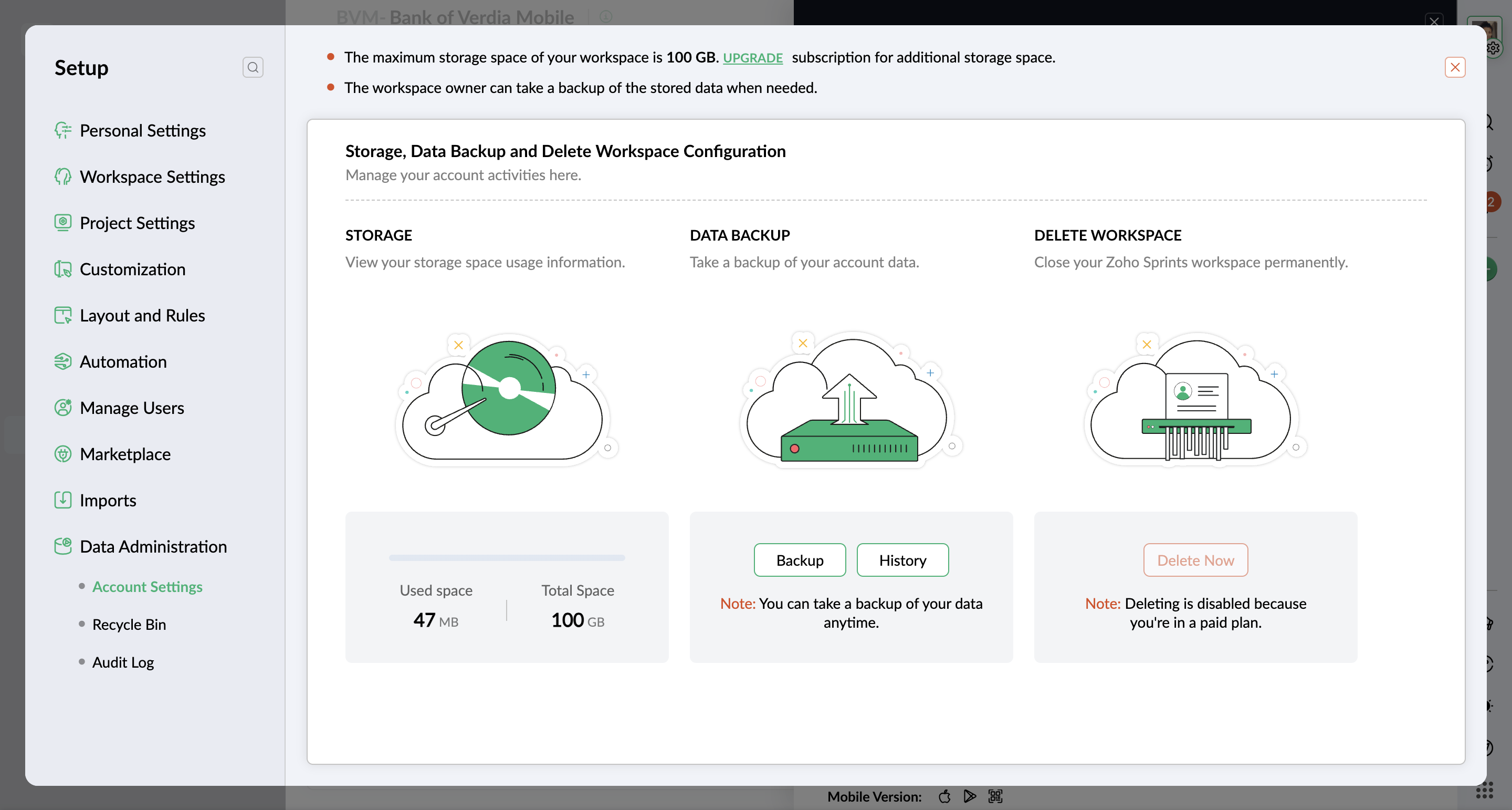Click the storage disk cloud illustration
The width and height of the screenshot is (1512, 810).
507,399
